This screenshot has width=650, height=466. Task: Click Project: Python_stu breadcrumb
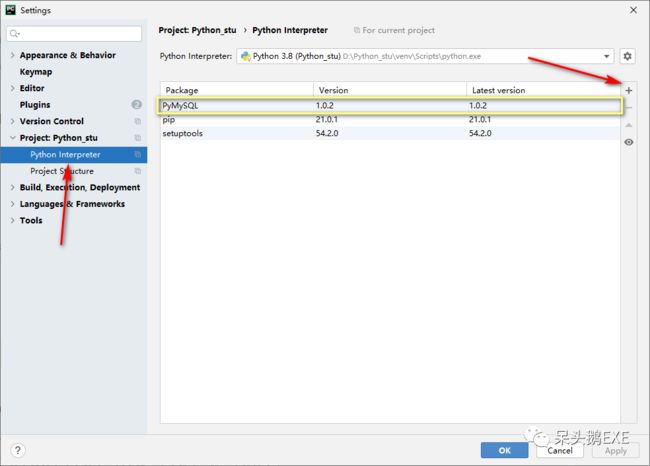(x=197, y=30)
